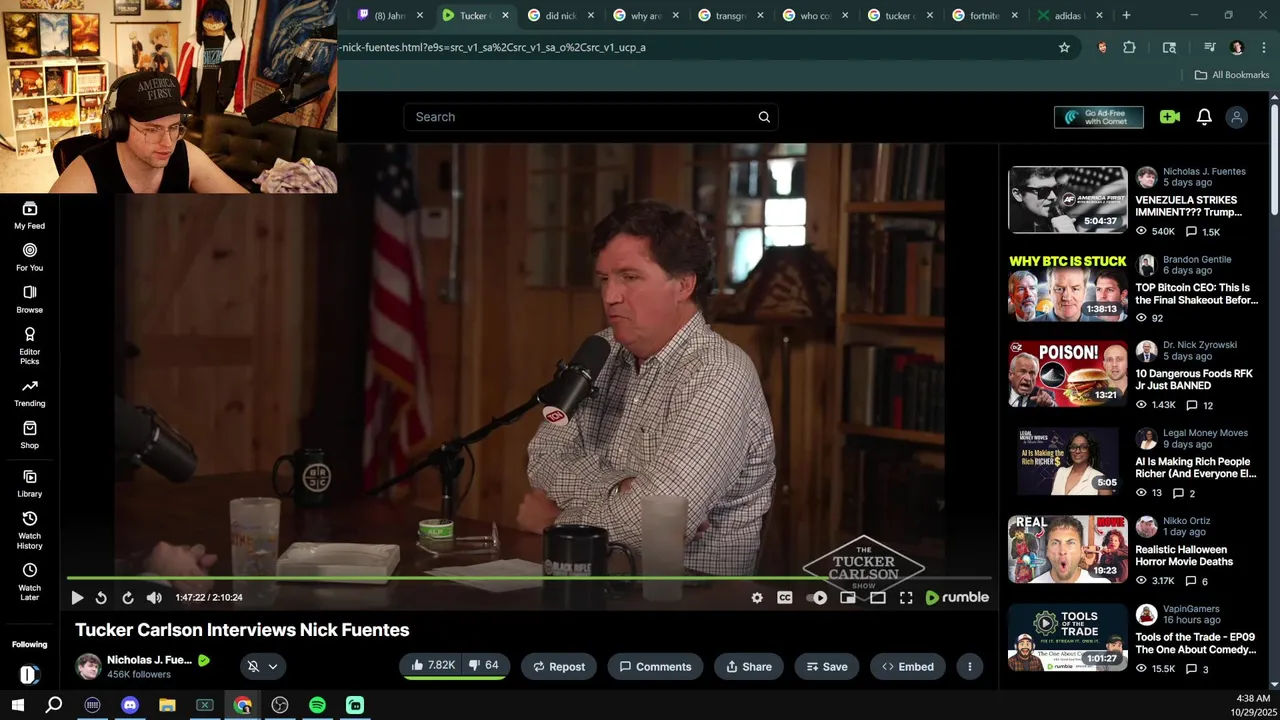
Task: Open the All Bookmarks folder
Action: 1232,75
